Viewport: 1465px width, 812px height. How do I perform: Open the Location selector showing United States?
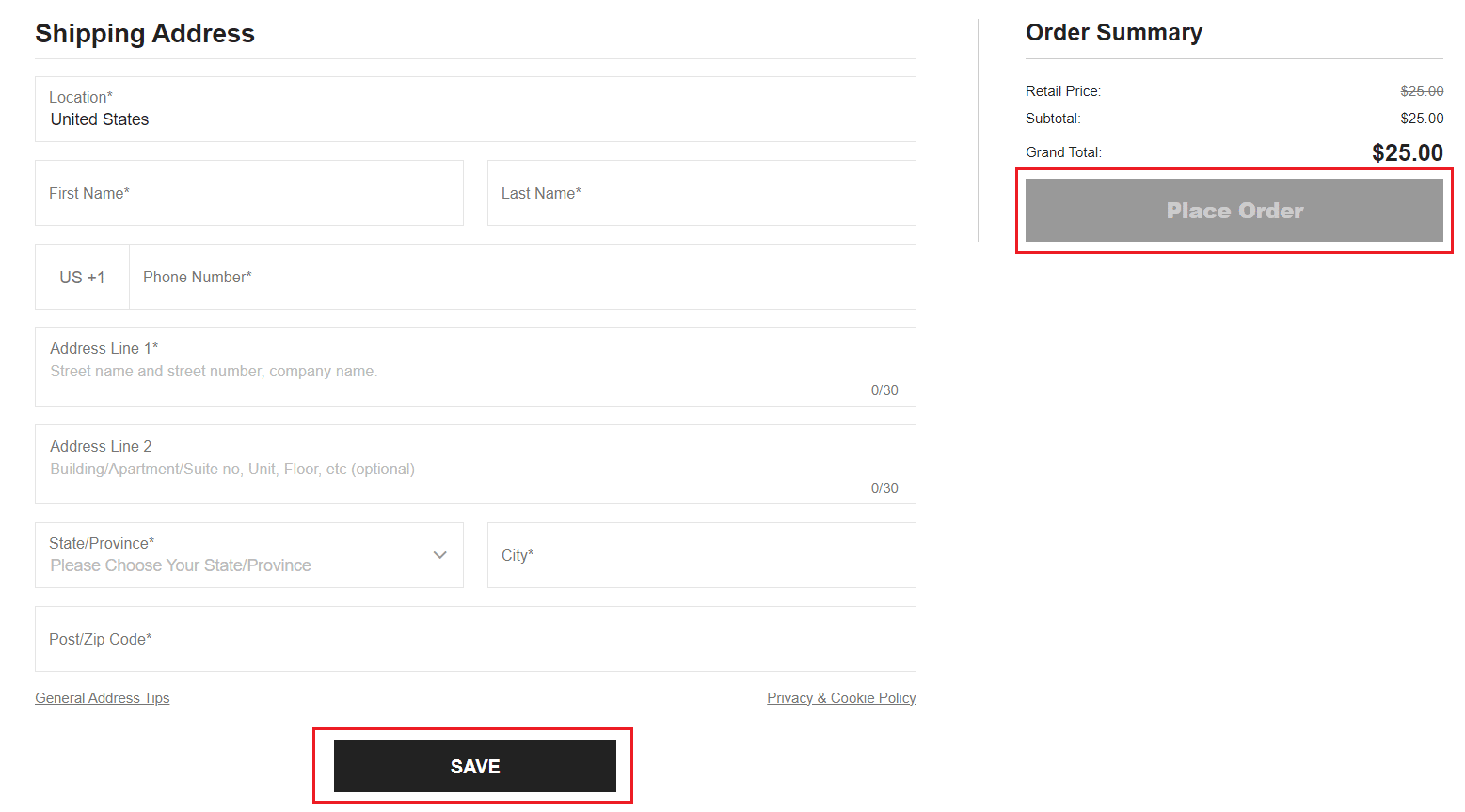[475, 108]
